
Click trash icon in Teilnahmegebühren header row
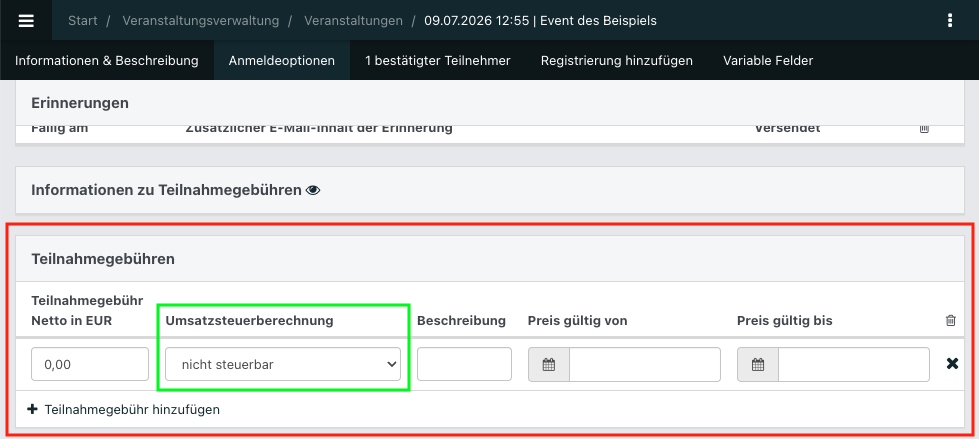click(x=951, y=320)
